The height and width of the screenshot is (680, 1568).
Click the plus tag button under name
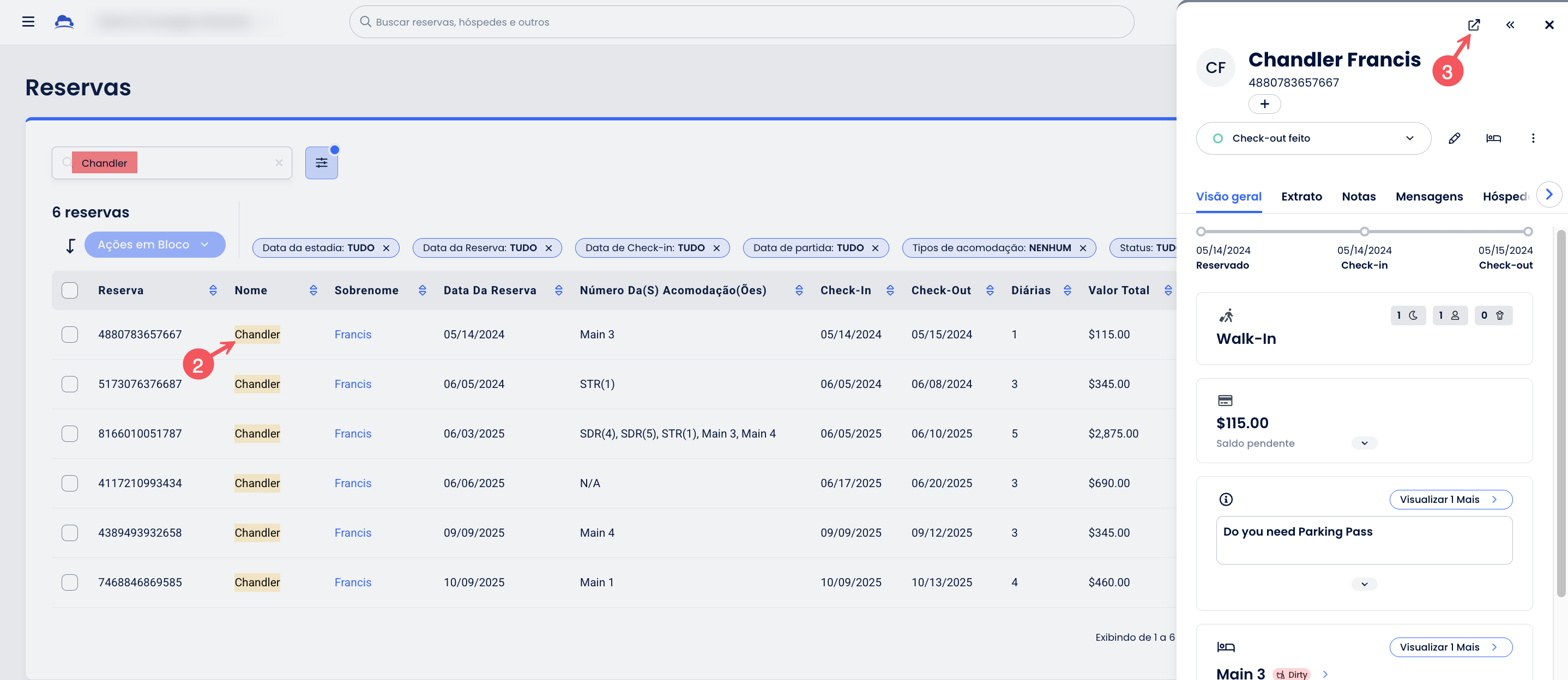pyautogui.click(x=1264, y=104)
